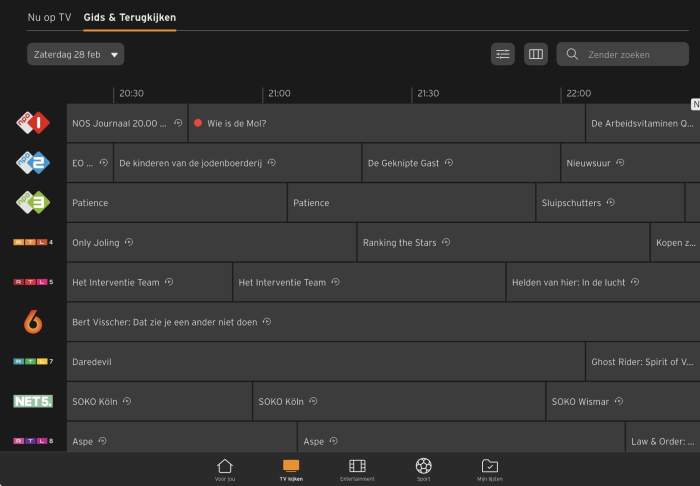Screen dimensions: 700x486
Task: Open Mijn lijsten in bottom bar
Action: pos(490,468)
